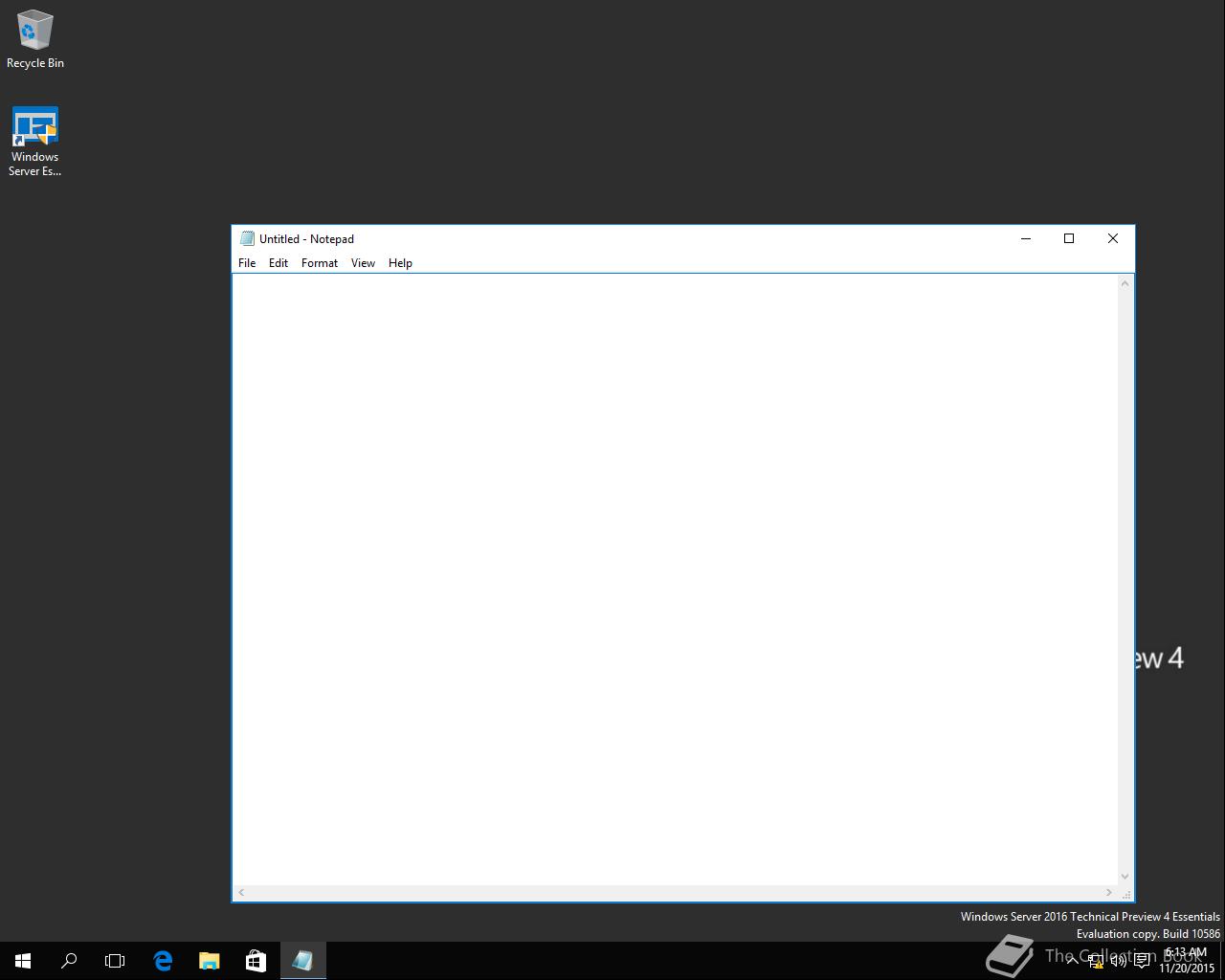Open the Edit menu in Notepad
The height and width of the screenshot is (980, 1225).
(x=278, y=263)
